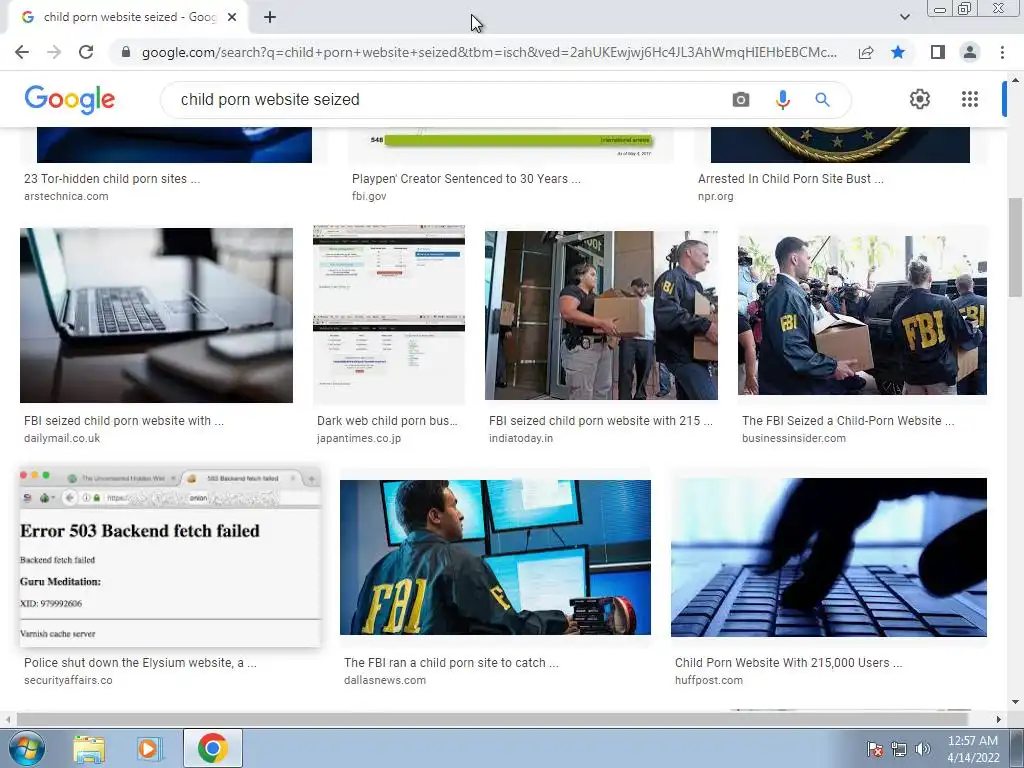The height and width of the screenshot is (768, 1024).
Task: Click the fbi.gov source text
Action: (x=369, y=196)
